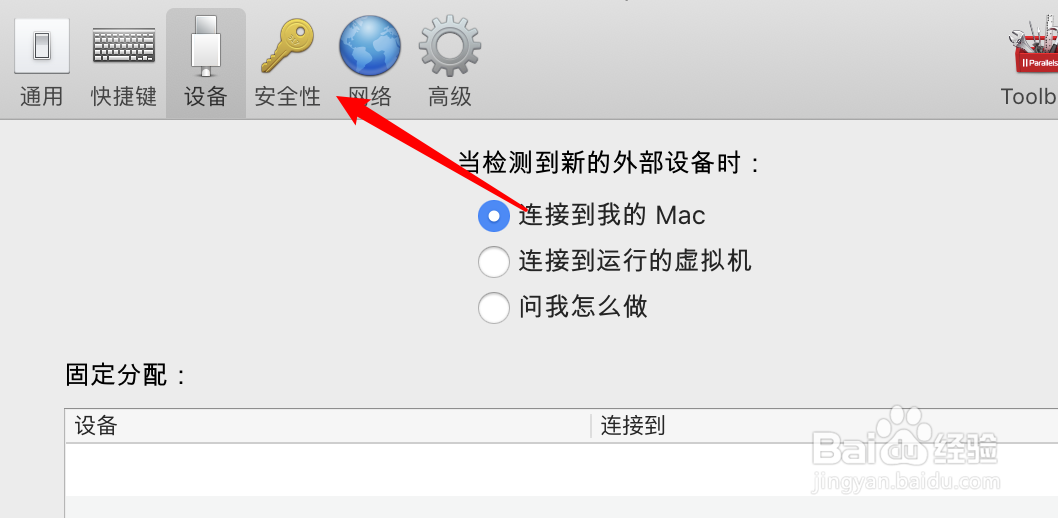Image resolution: width=1058 pixels, height=518 pixels.
Task: Click the 高级 text label
Action: [450, 96]
